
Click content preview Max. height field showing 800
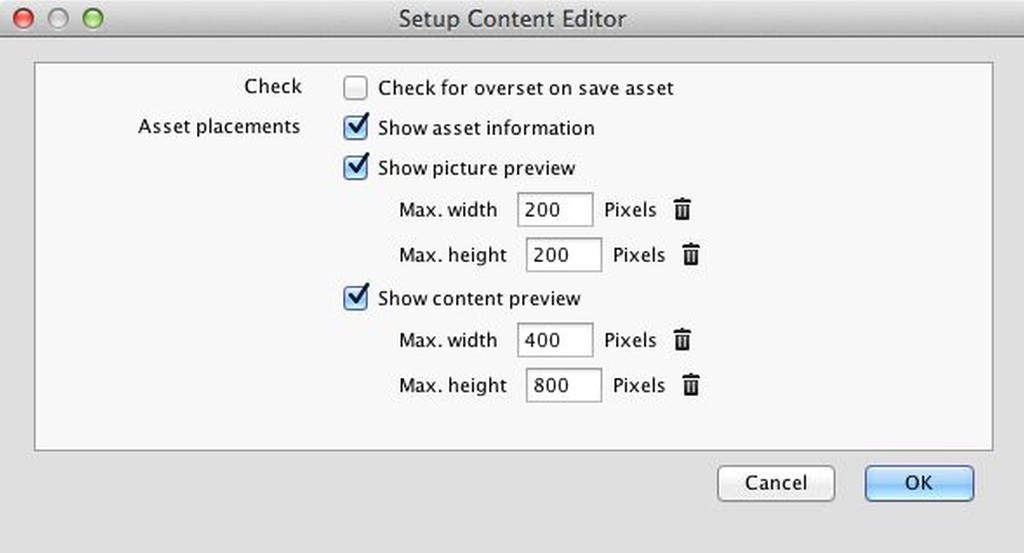(563, 385)
